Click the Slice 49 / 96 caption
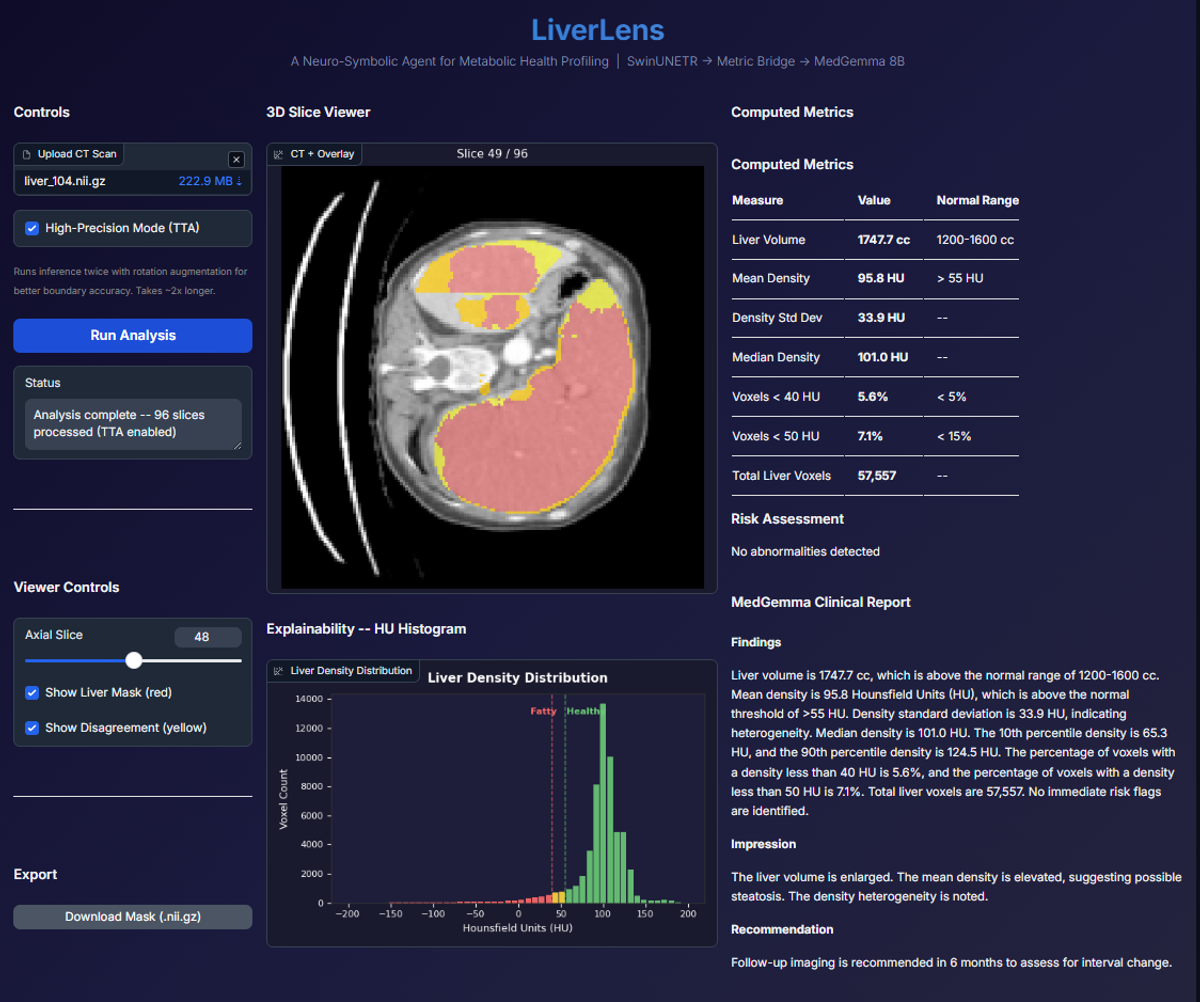This screenshot has height=1002, width=1200. (x=492, y=153)
